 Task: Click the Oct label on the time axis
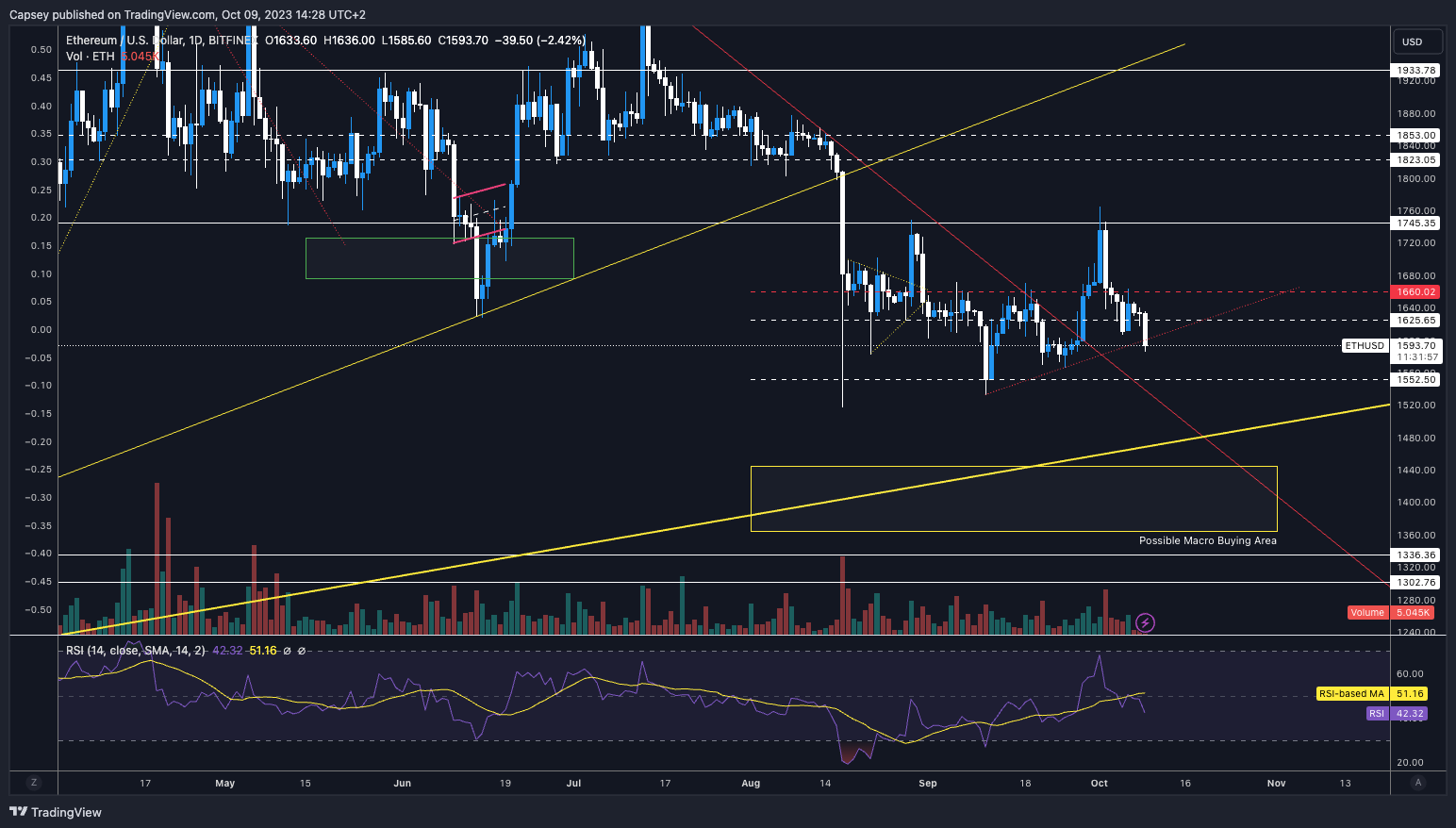1098,783
